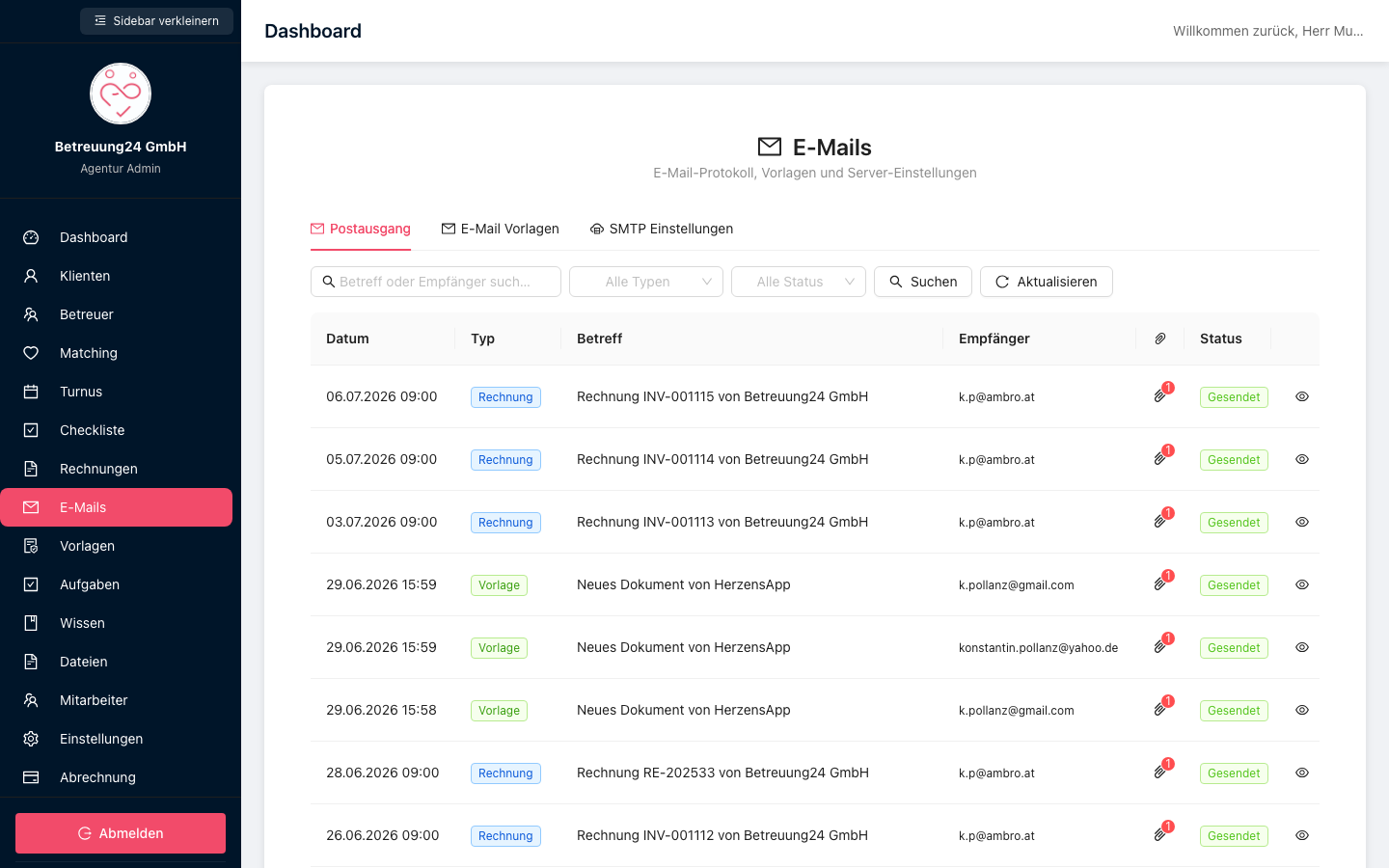
Task: Click Vorlage tag in 29.06.2026 15:58 row
Action: [499, 711]
